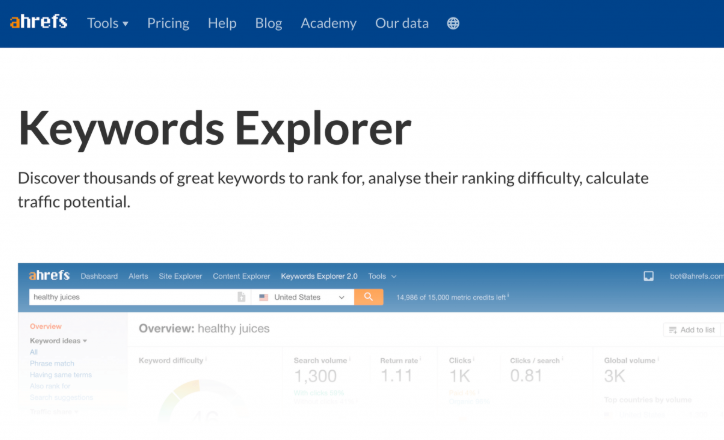This screenshot has height=440, width=724.
Task: Open the Pricing page
Action: pyautogui.click(x=168, y=23)
